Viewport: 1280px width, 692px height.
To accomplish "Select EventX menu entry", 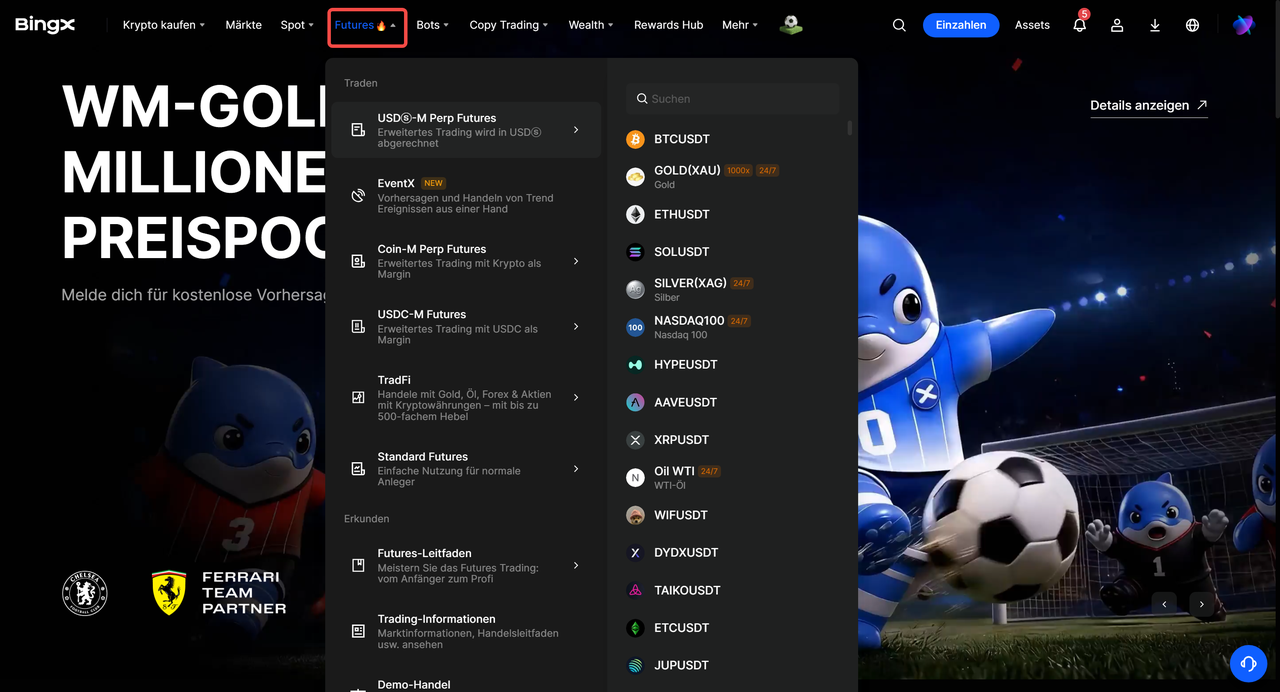I will pos(467,195).
